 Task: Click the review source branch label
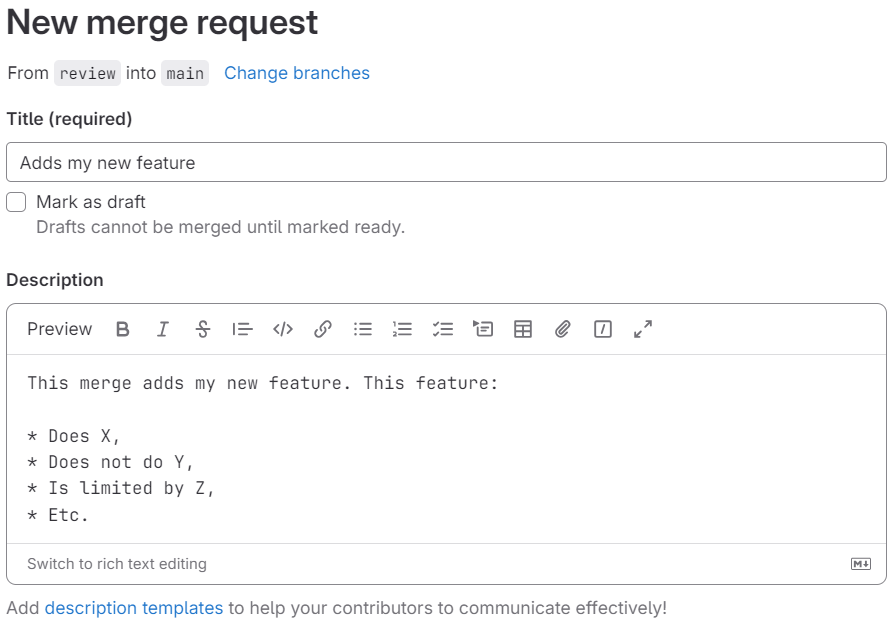(87, 73)
